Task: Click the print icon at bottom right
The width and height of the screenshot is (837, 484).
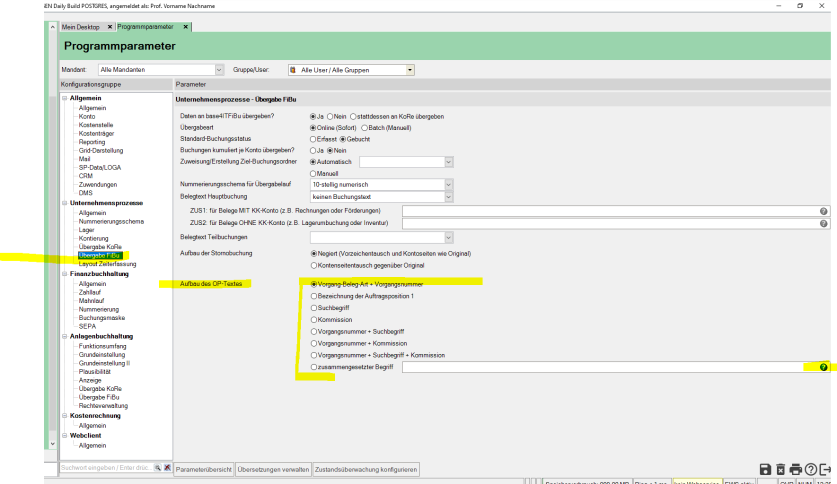Action: pos(795,469)
